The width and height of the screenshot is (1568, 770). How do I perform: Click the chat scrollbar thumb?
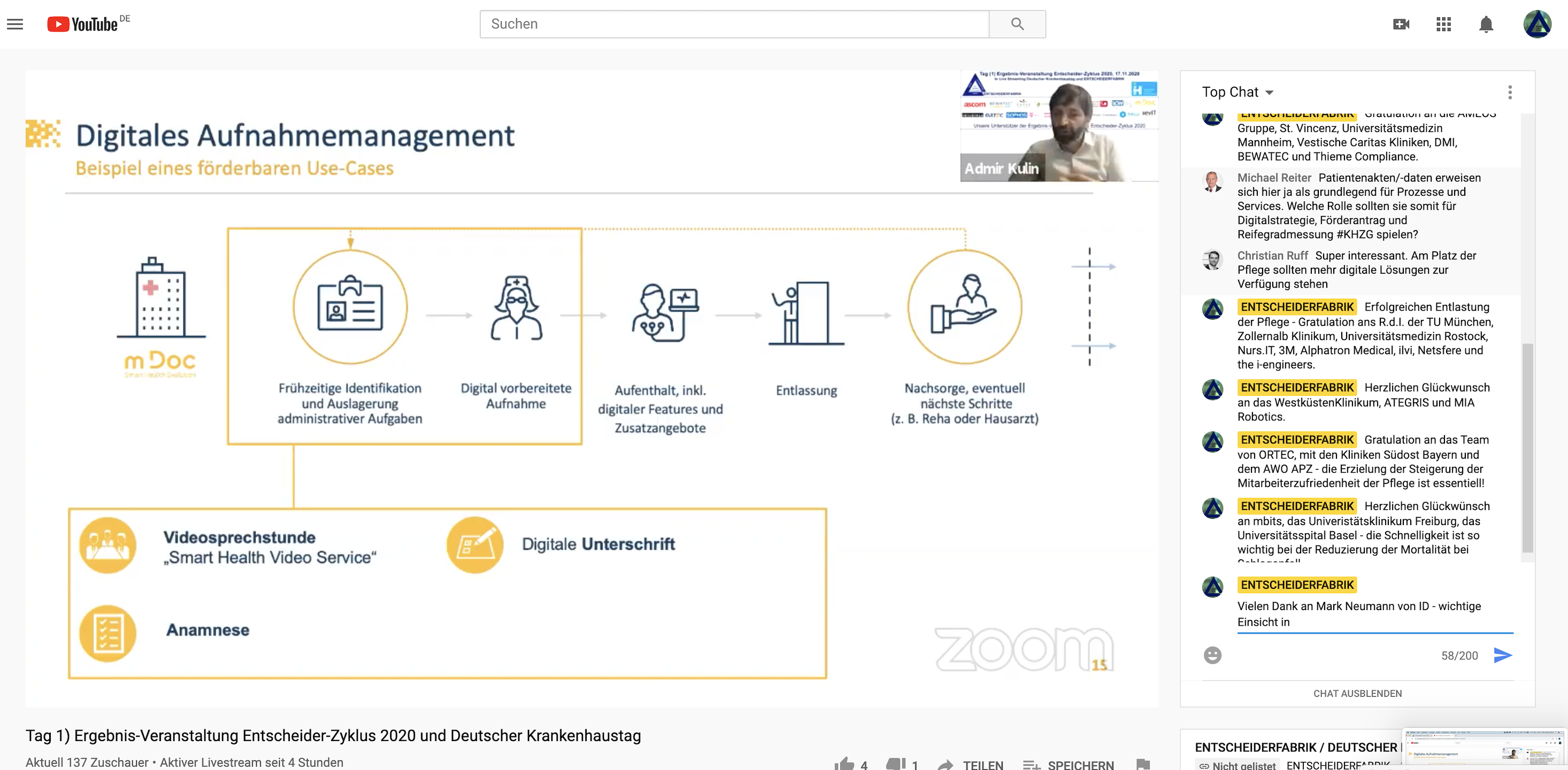(x=1527, y=448)
